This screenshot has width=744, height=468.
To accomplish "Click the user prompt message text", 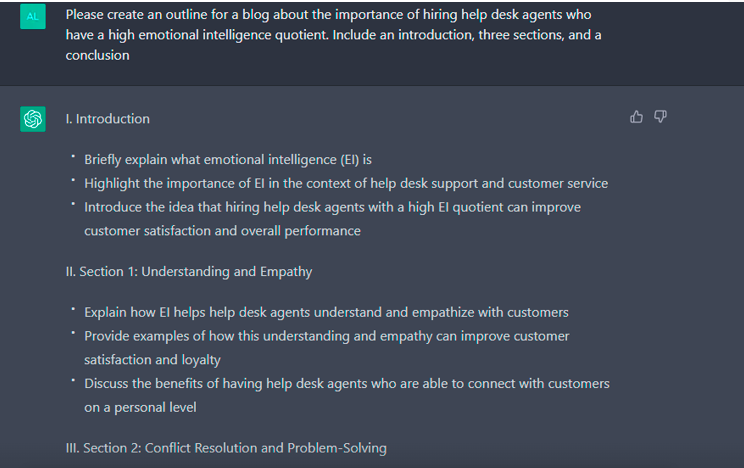I will (x=334, y=35).
